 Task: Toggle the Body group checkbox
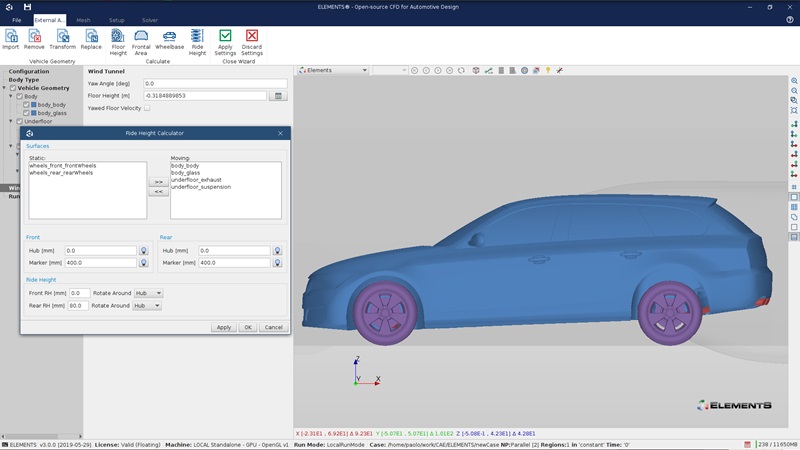pos(20,96)
